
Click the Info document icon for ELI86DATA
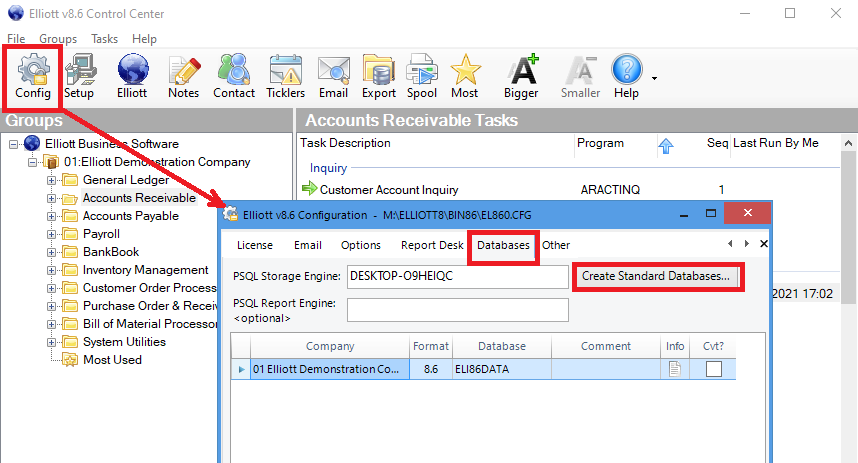[675, 369]
